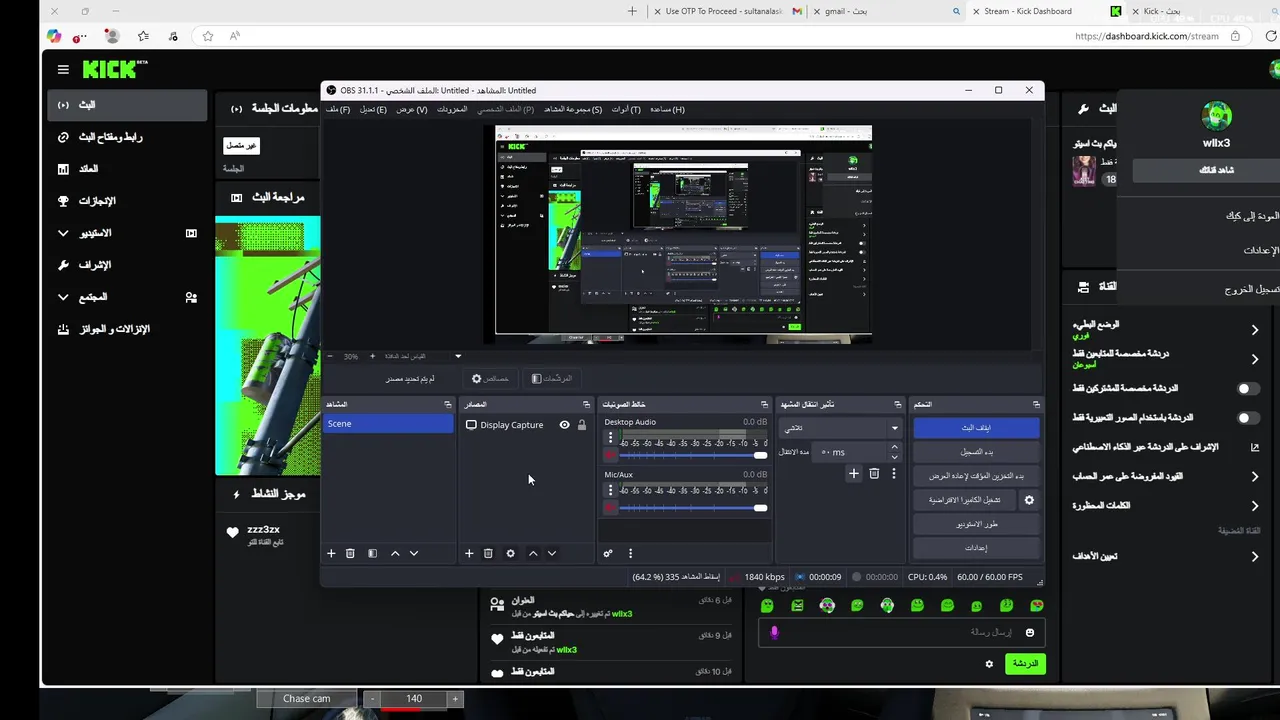Remove the selected source in OBS
Screen dimensions: 1280x720
tap(488, 553)
